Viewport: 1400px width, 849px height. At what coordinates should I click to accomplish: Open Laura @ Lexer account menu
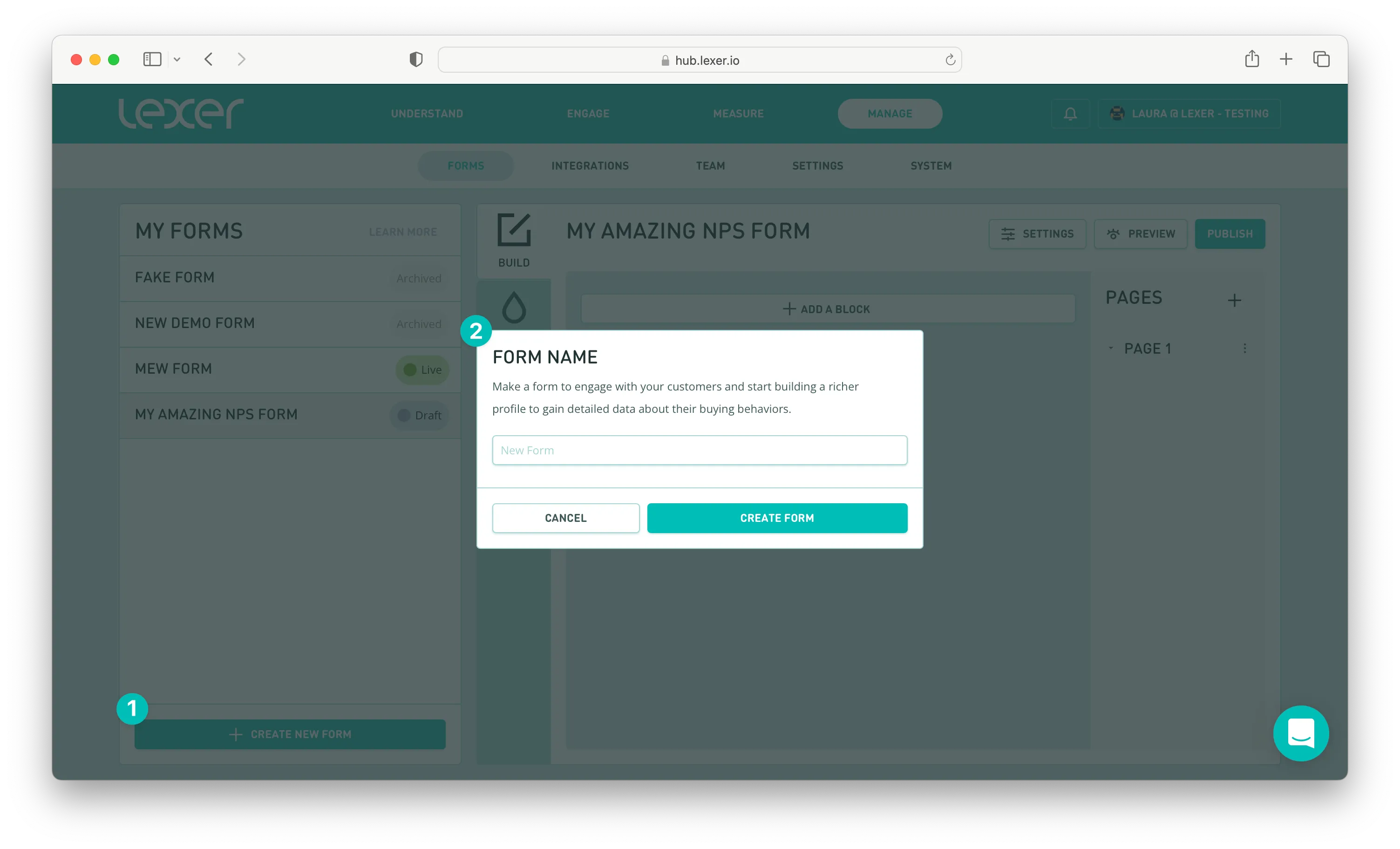click(x=1189, y=114)
